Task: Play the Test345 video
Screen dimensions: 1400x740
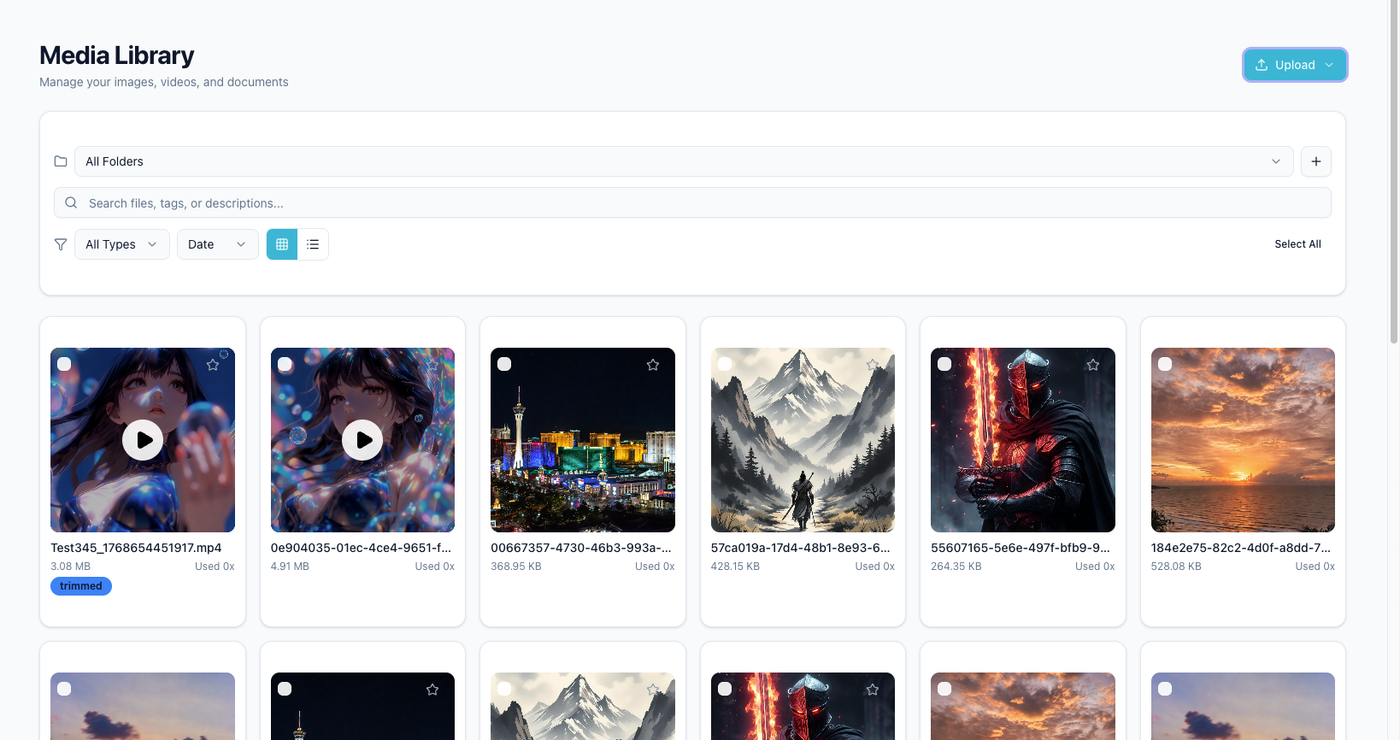Action: point(143,439)
